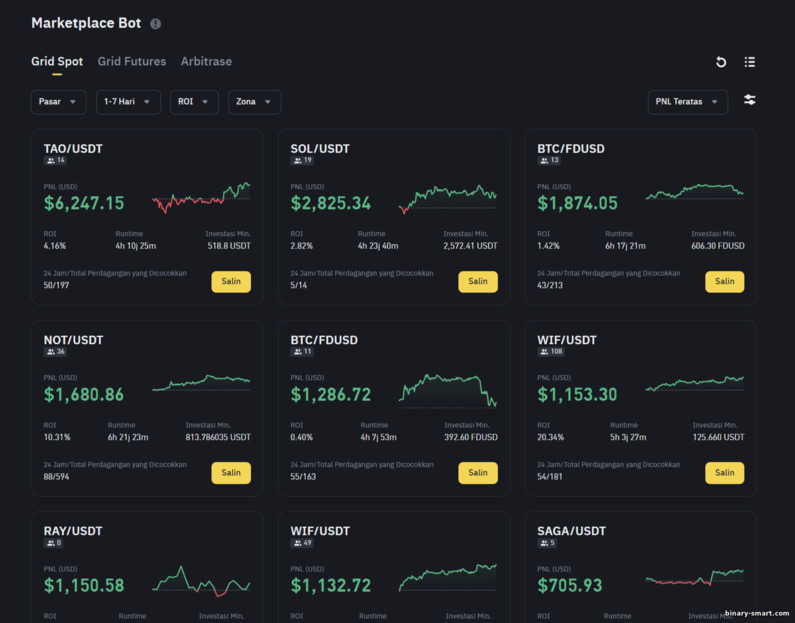Open the SOL/USDT PNL chart

tap(448, 199)
